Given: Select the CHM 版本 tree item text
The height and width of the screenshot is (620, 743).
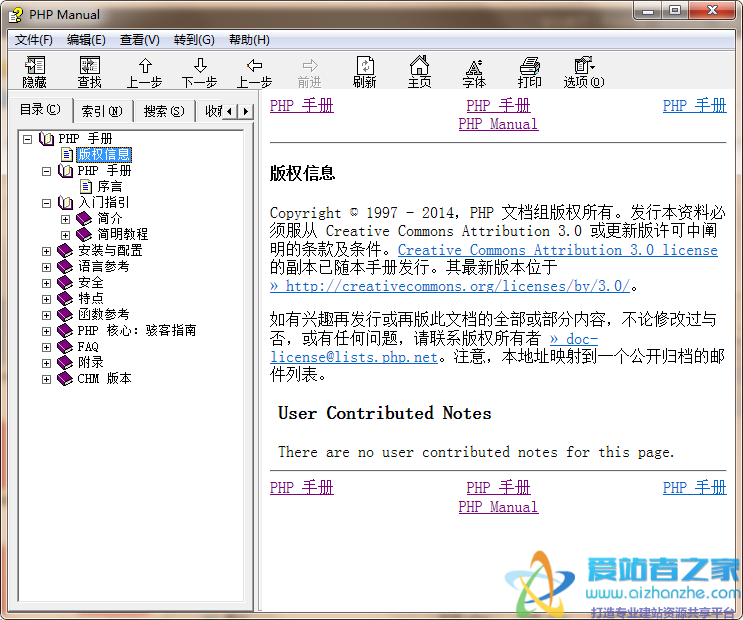Looking at the screenshot, I should pyautogui.click(x=104, y=379).
